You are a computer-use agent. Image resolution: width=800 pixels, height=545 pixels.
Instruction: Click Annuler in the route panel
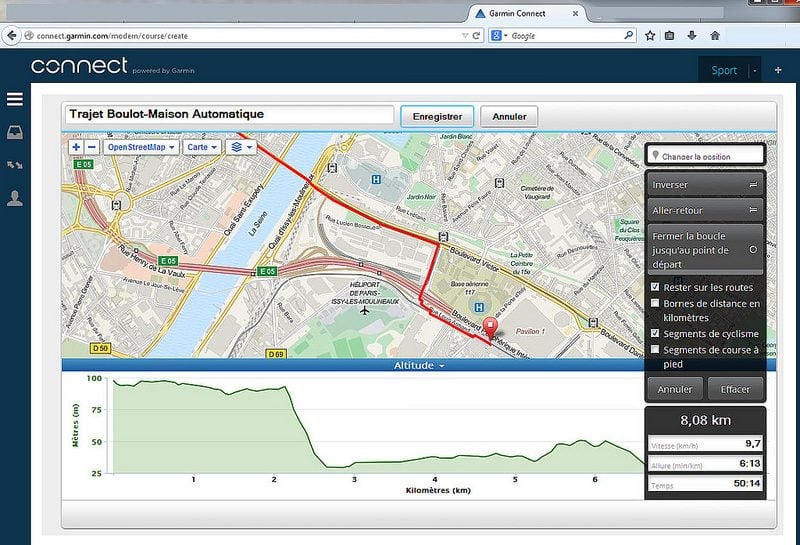pyautogui.click(x=675, y=389)
